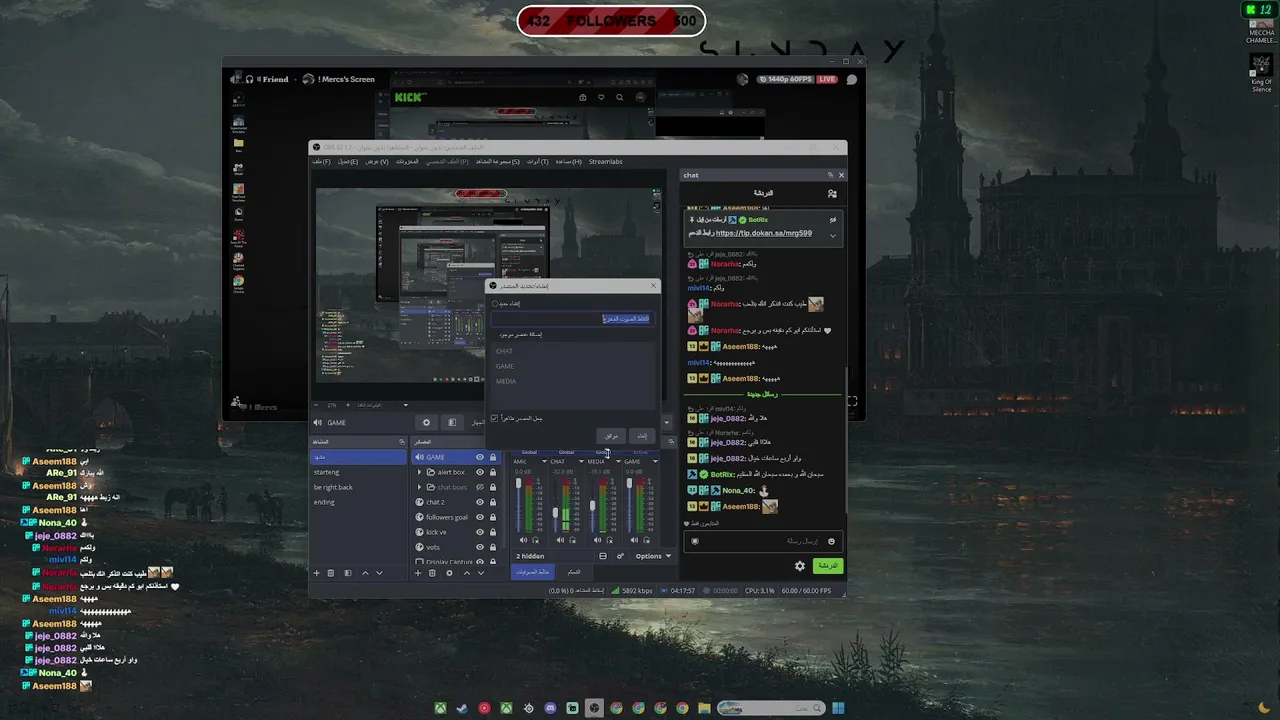Add a new source with plus icon
Screen dimensions: 1280x720
pyautogui.click(x=419, y=573)
